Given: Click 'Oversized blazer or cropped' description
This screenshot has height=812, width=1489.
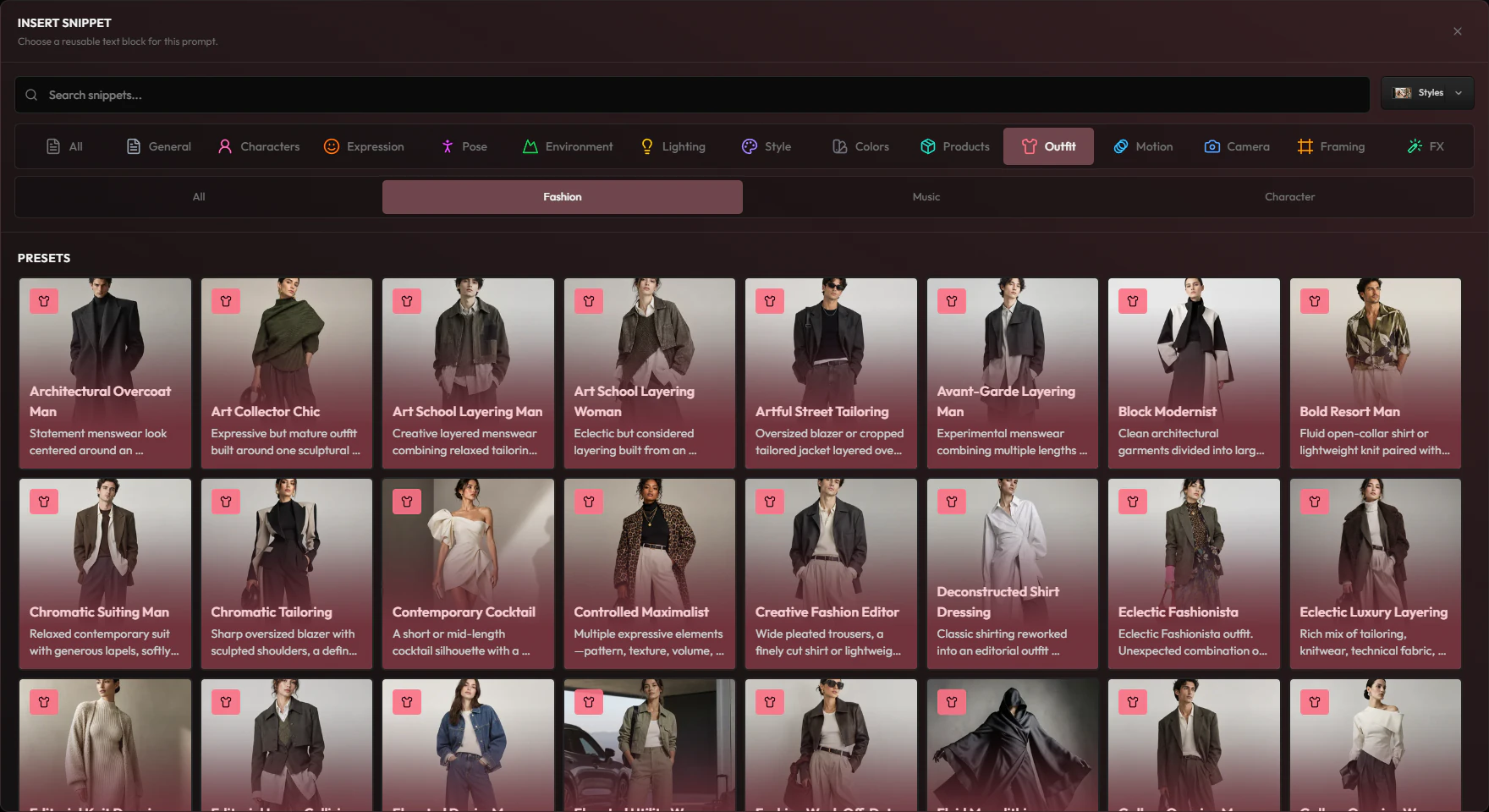Looking at the screenshot, I should 830,433.
